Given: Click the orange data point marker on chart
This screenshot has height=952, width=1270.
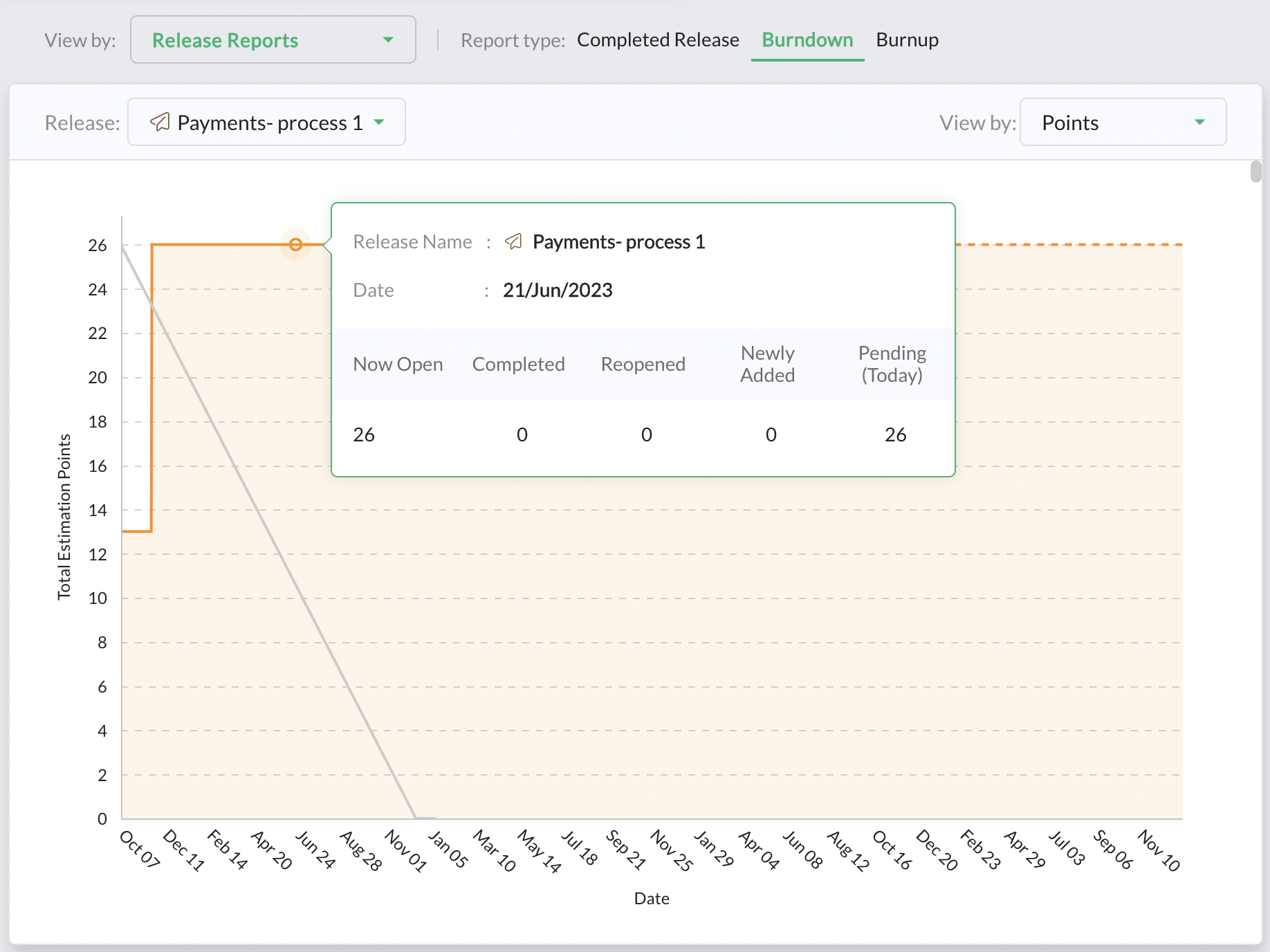Looking at the screenshot, I should (295, 244).
